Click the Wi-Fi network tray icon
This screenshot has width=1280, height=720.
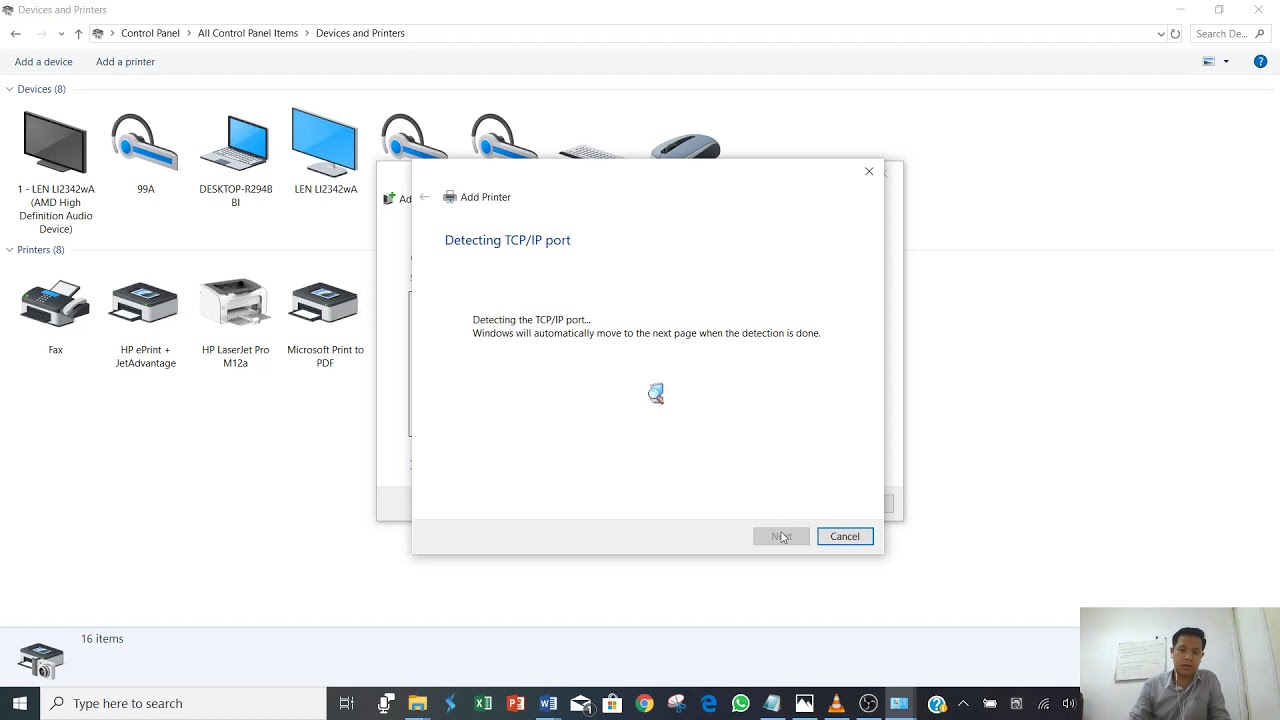[1043, 703]
